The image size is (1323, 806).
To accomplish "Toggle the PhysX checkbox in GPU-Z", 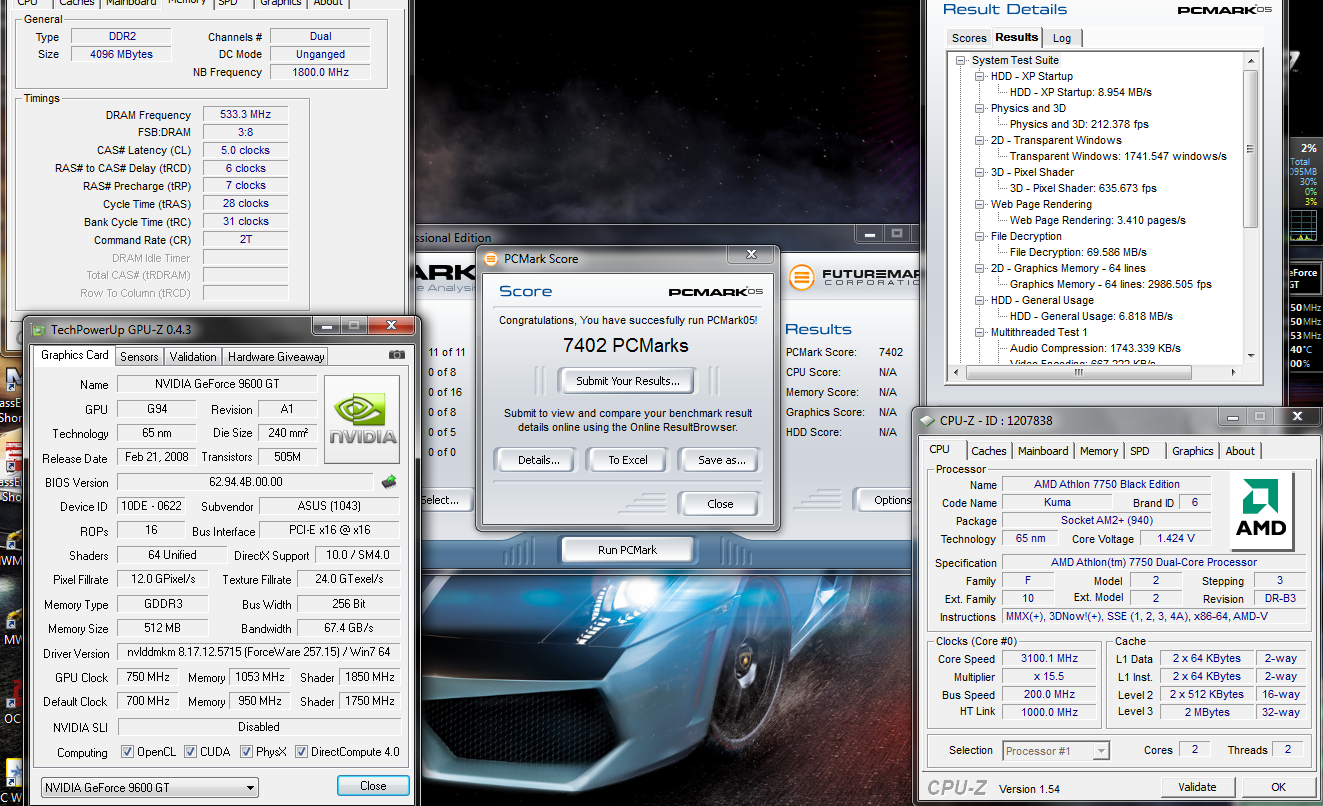I will 247,752.
